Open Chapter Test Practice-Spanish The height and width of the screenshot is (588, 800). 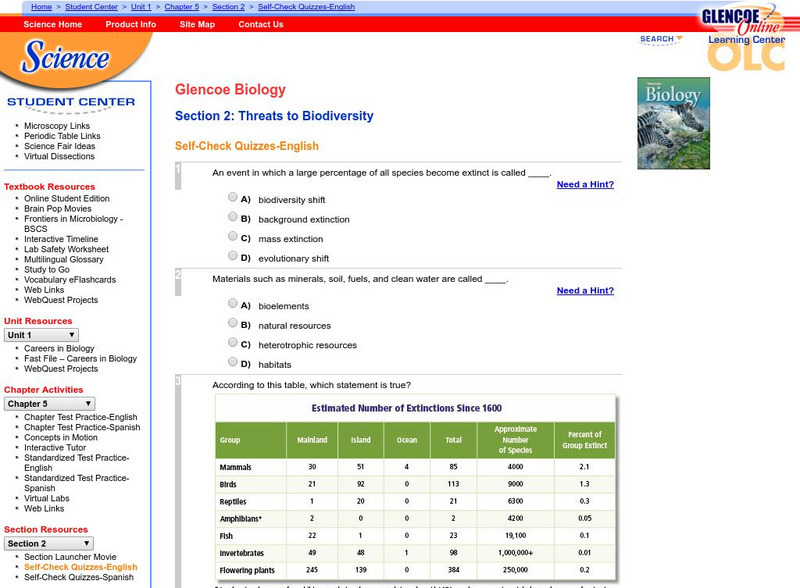tap(82, 427)
